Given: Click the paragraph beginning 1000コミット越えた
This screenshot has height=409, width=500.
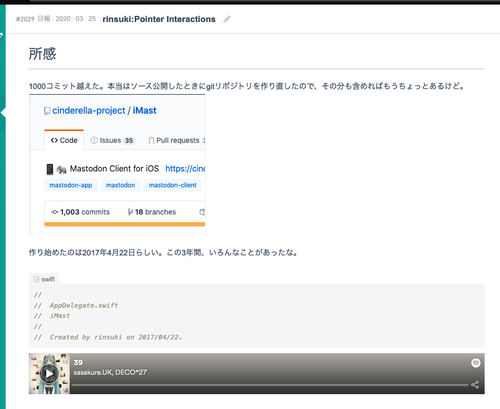Looking at the screenshot, I should point(247,86).
